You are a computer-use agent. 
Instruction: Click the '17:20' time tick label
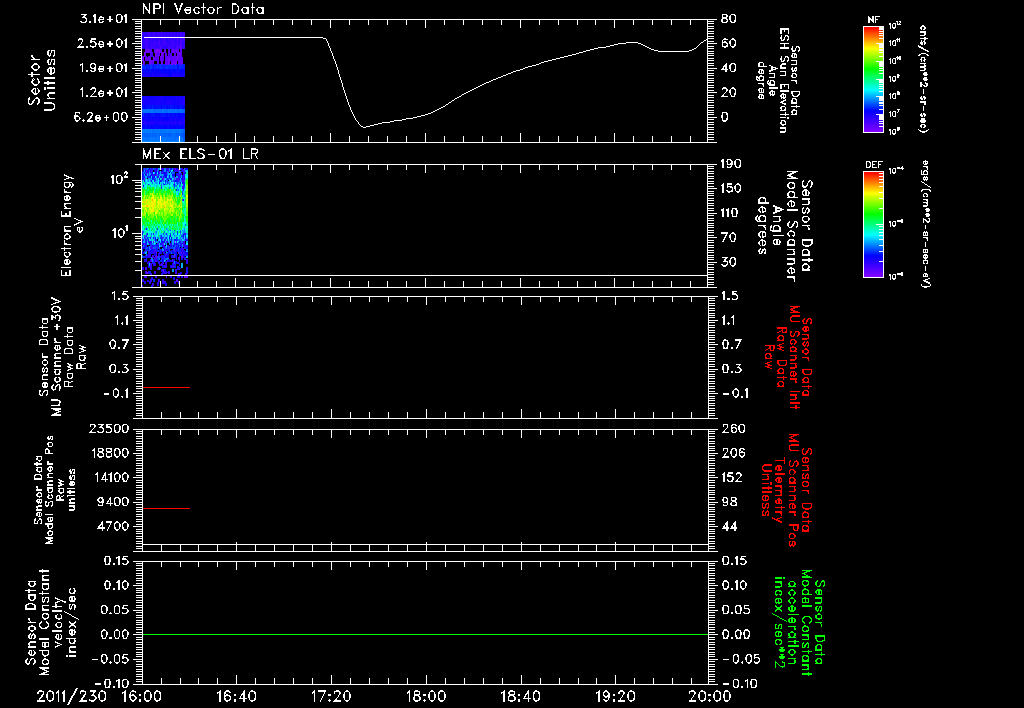[331, 696]
